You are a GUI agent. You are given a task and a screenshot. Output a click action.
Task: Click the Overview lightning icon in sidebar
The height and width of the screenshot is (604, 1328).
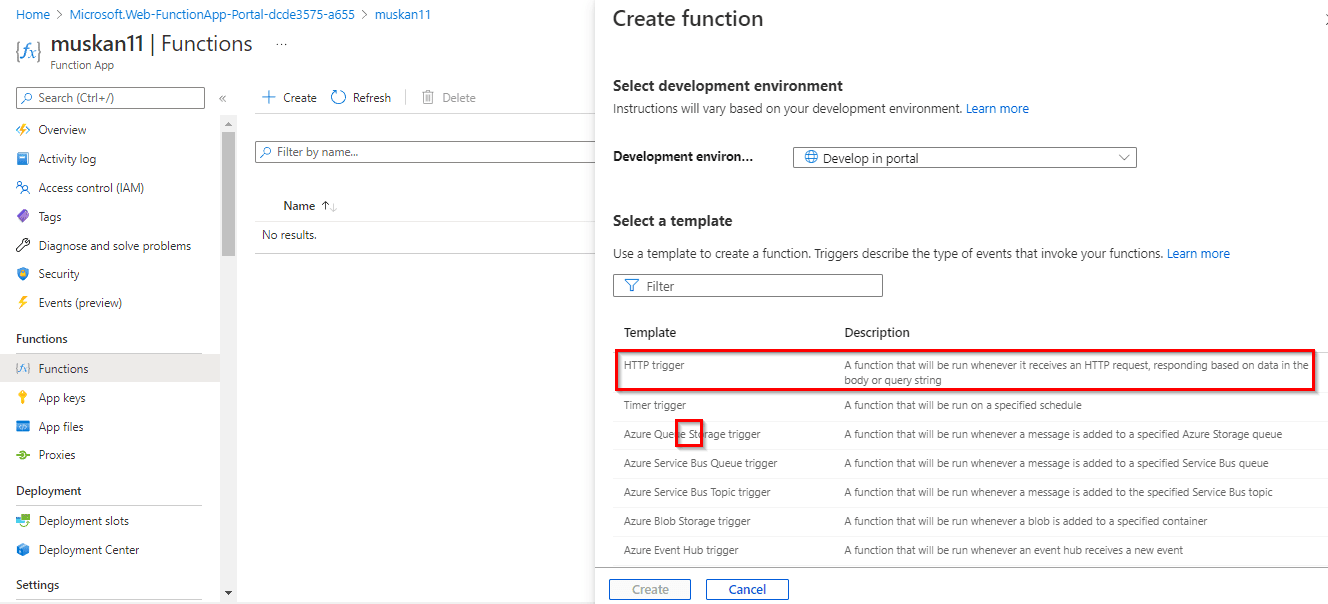(23, 130)
